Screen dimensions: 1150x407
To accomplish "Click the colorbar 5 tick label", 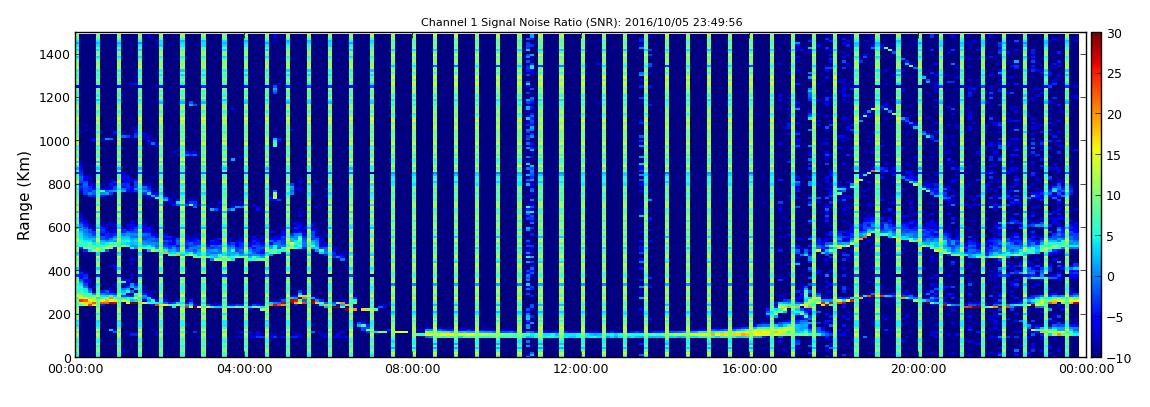I will coord(1111,236).
